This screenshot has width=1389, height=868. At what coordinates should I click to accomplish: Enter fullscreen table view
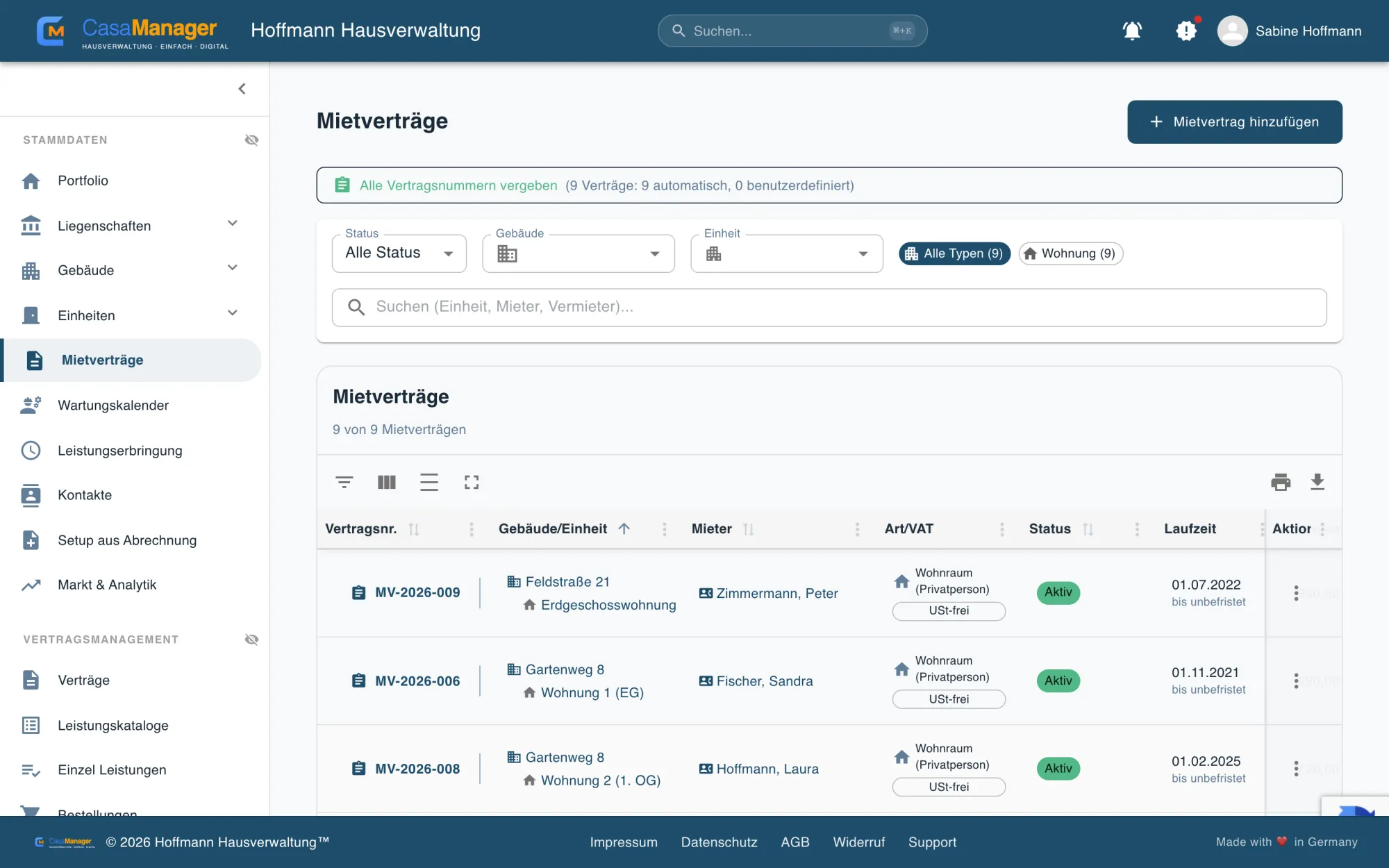point(472,482)
